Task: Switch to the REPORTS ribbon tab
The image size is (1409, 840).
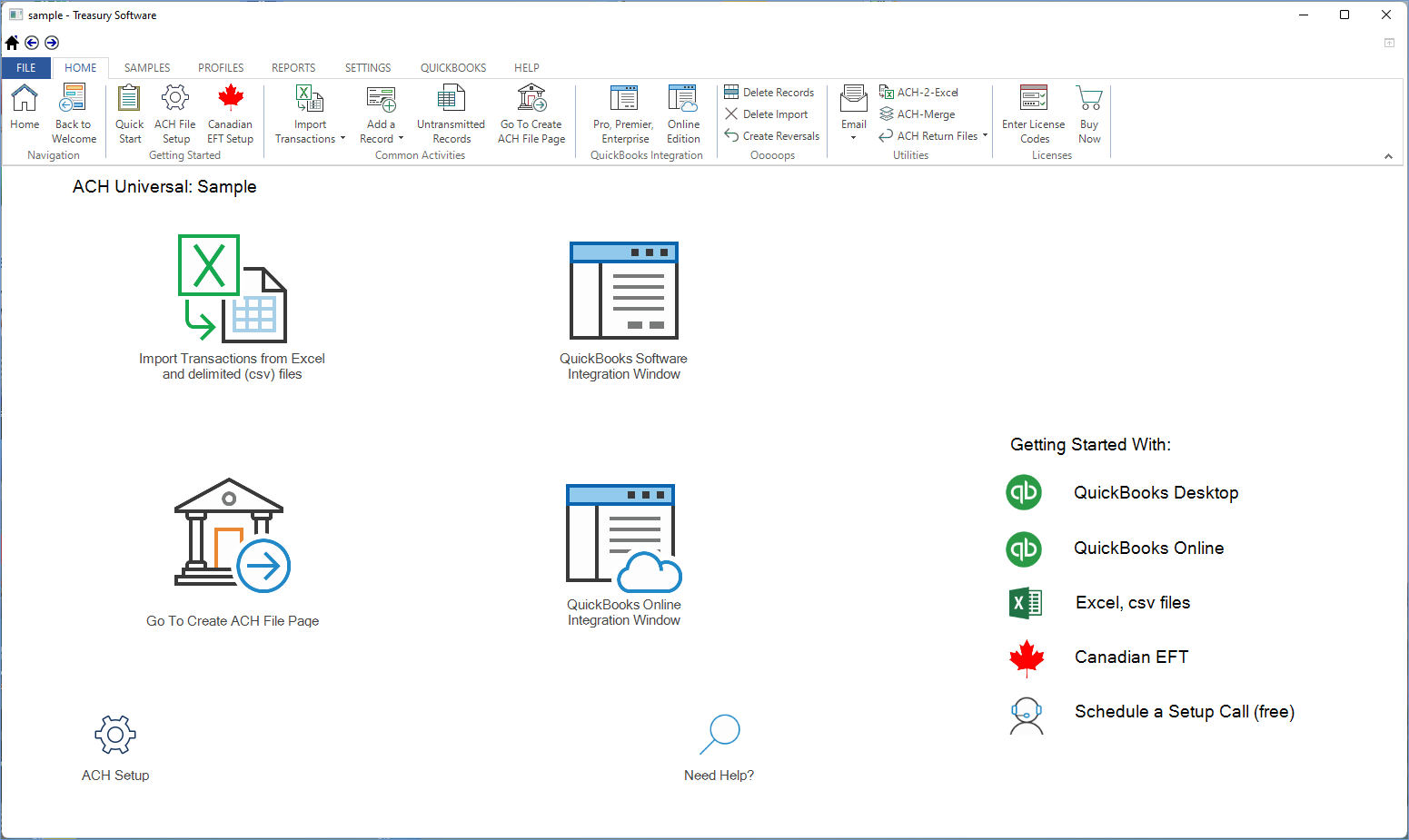Action: (293, 67)
